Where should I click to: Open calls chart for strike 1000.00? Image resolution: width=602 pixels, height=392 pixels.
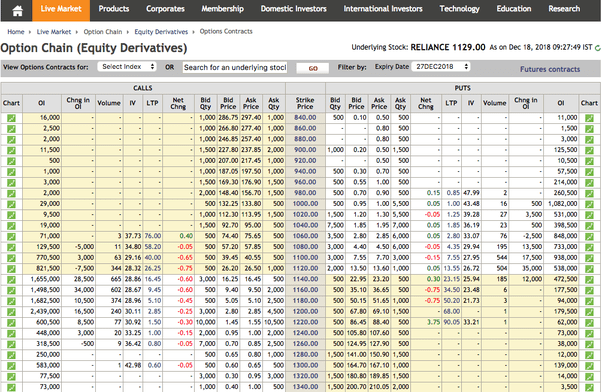click(x=11, y=204)
